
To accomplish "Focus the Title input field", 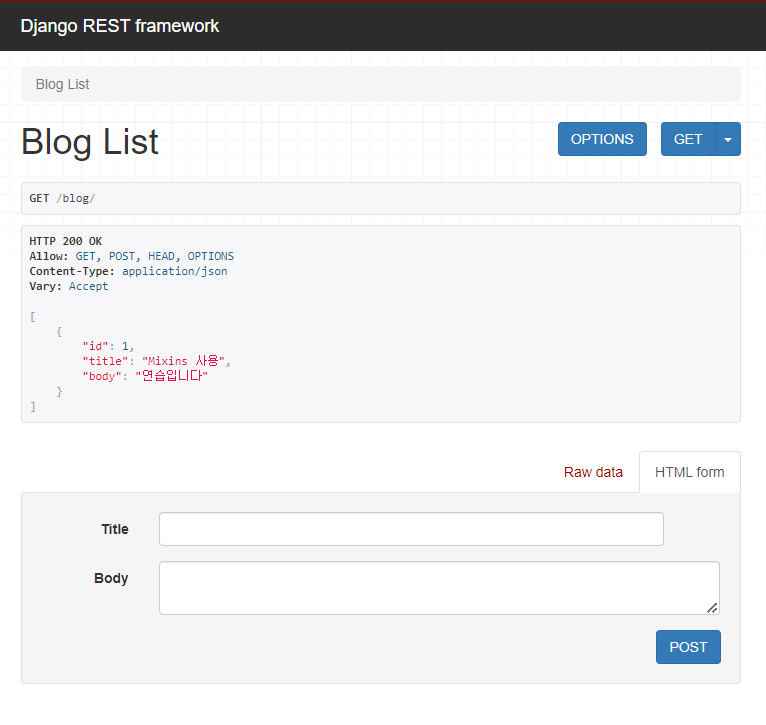I will pos(411,529).
